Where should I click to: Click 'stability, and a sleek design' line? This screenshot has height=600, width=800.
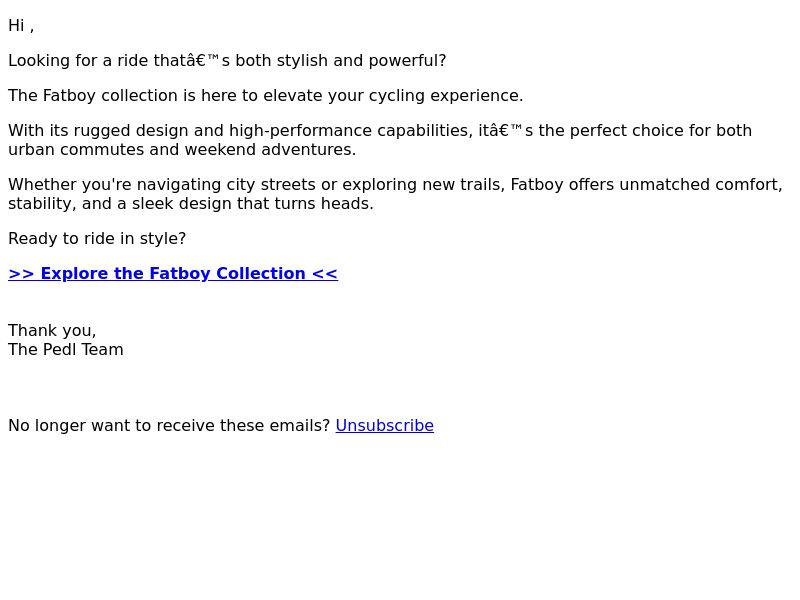(x=191, y=204)
